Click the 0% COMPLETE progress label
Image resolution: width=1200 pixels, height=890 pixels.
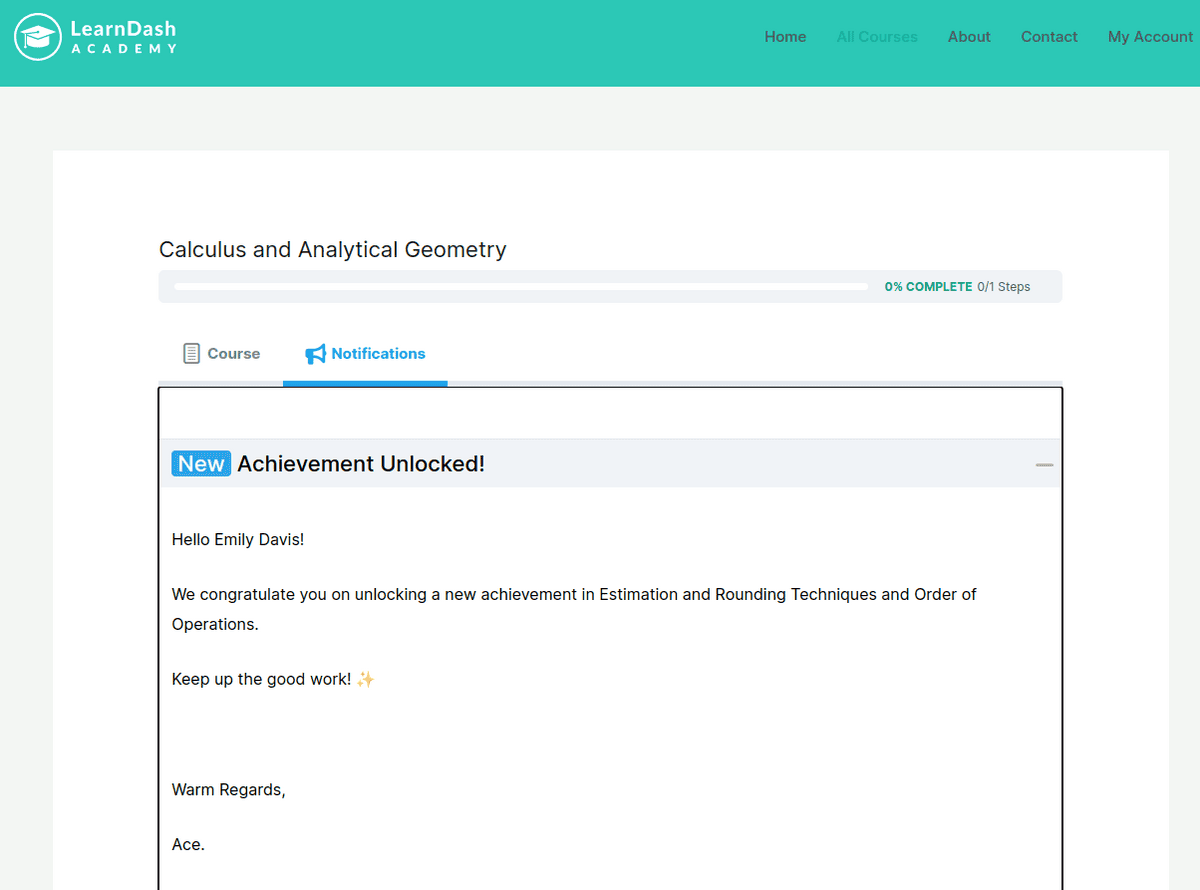928,287
